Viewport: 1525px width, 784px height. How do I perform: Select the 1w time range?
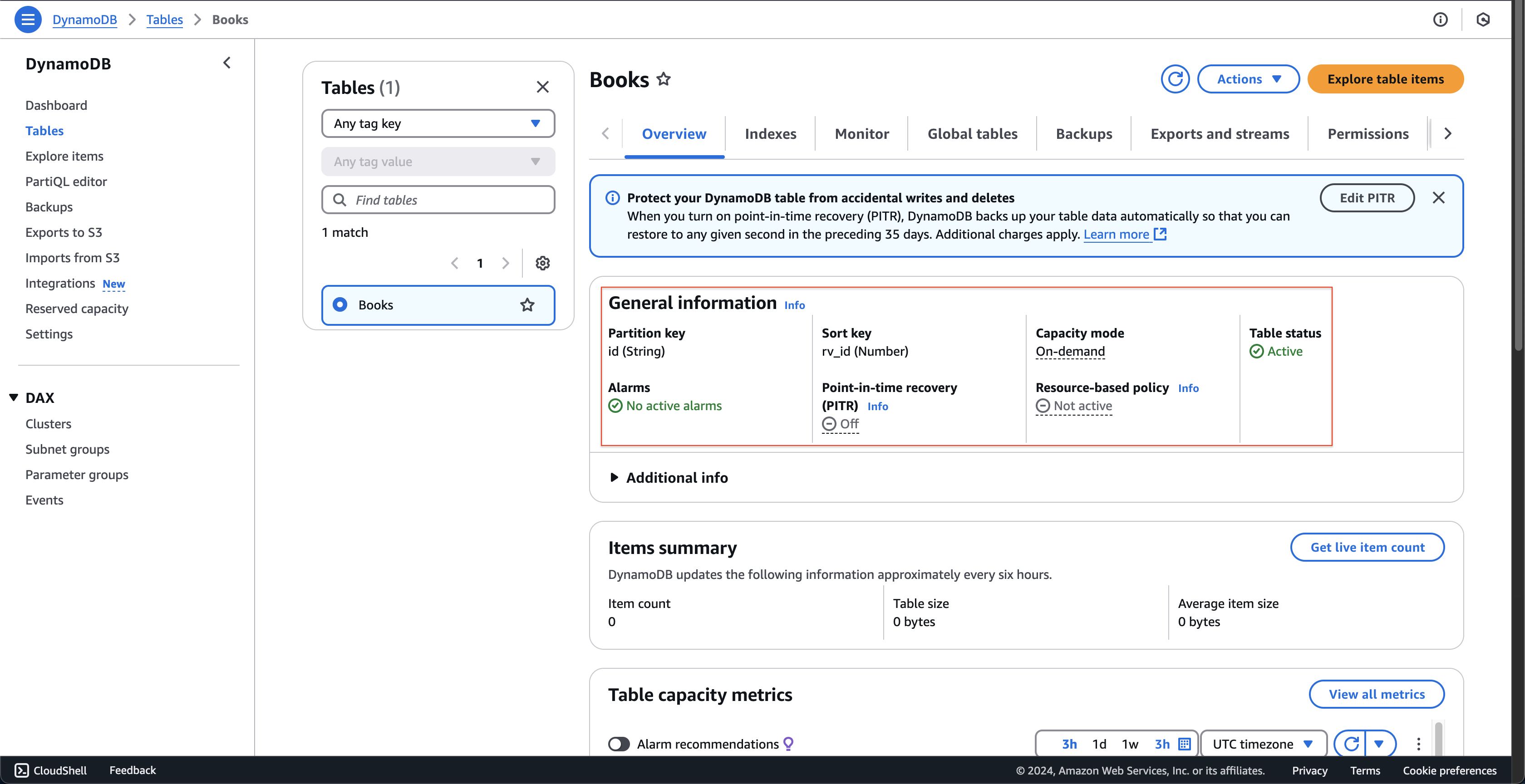(x=1130, y=744)
